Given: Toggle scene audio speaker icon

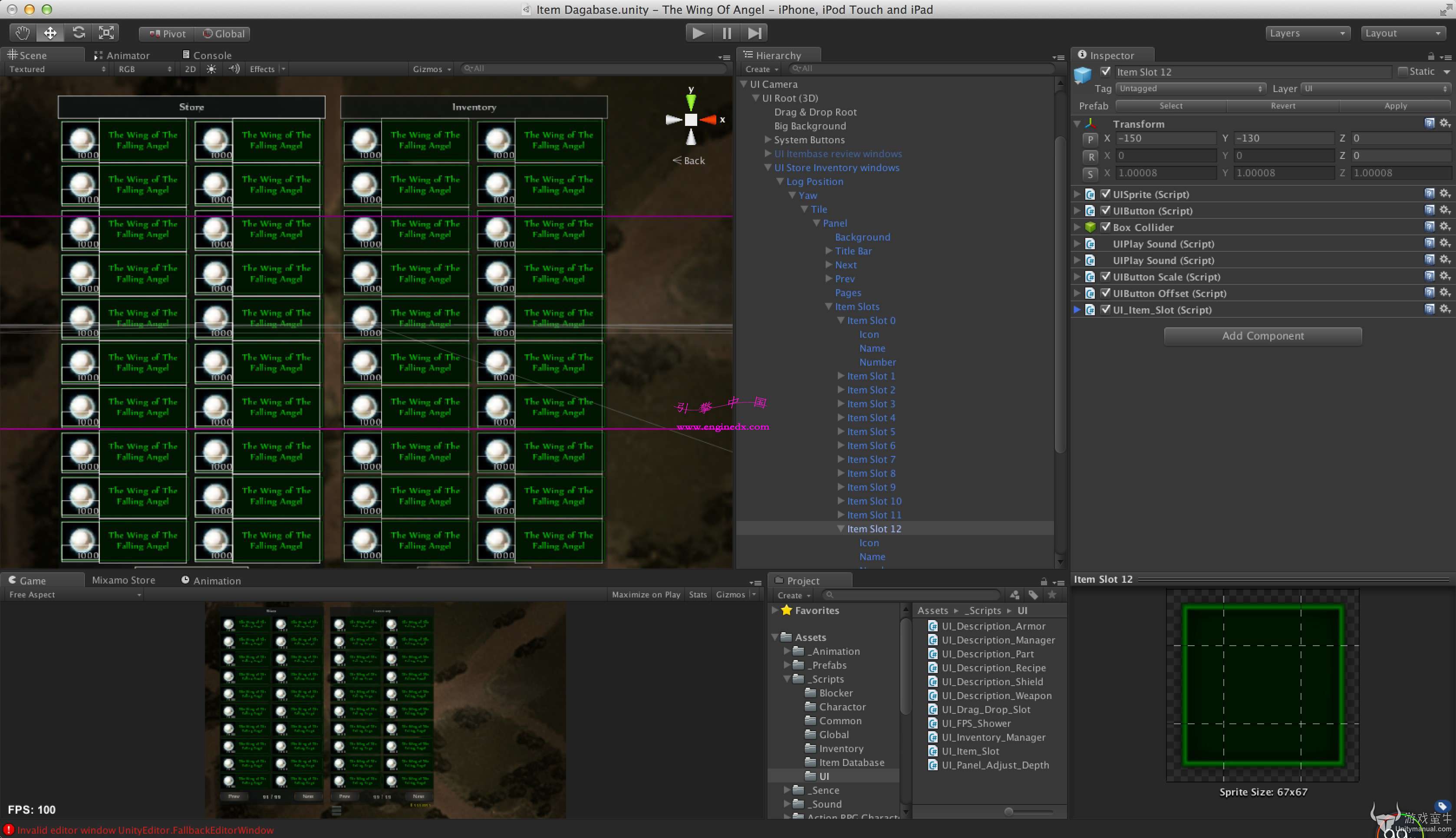Looking at the screenshot, I should click(234, 69).
